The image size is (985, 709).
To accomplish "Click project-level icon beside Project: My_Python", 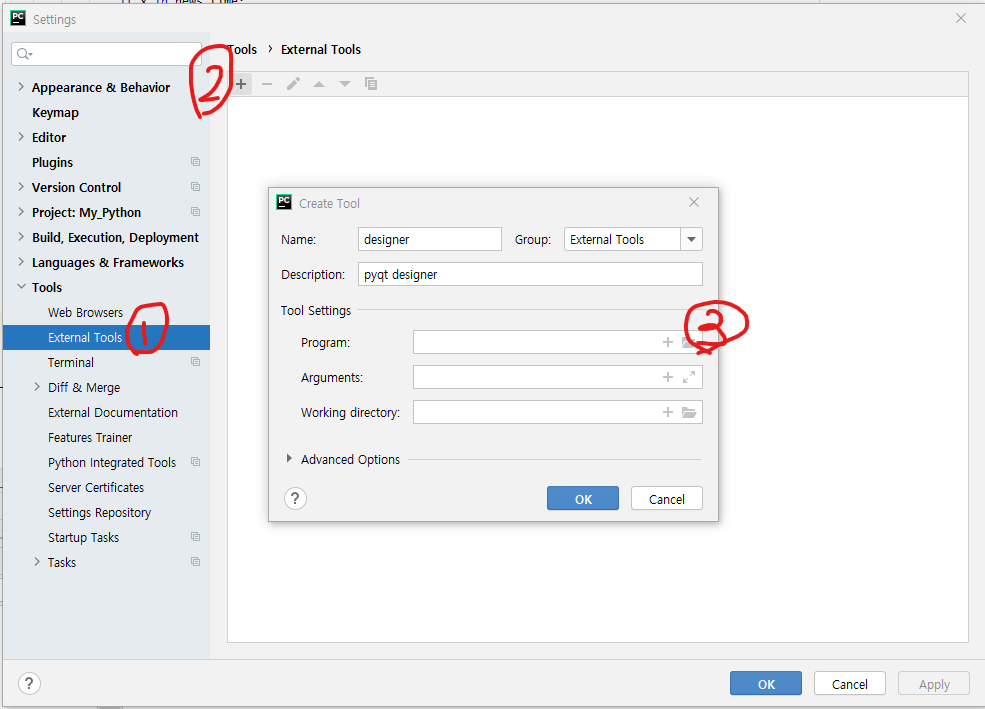I will (195, 212).
